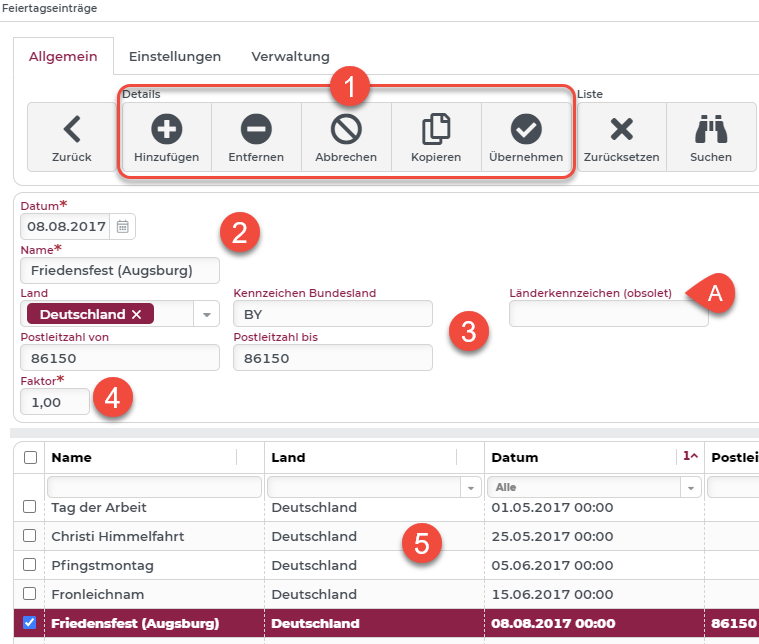The width and height of the screenshot is (759, 644).
Task: Sort by the Datum column header
Action: tap(514, 457)
